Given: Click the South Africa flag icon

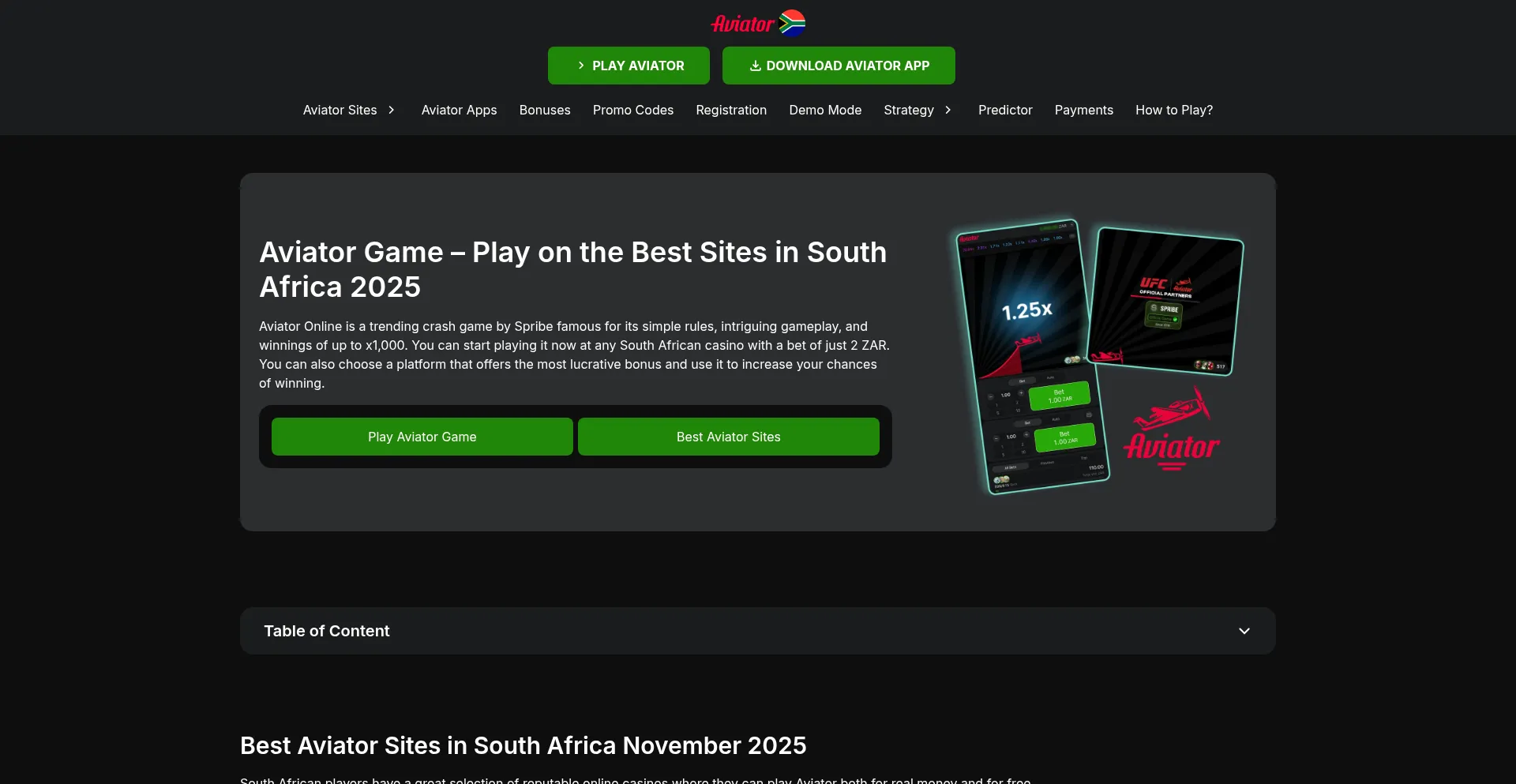Looking at the screenshot, I should (792, 24).
